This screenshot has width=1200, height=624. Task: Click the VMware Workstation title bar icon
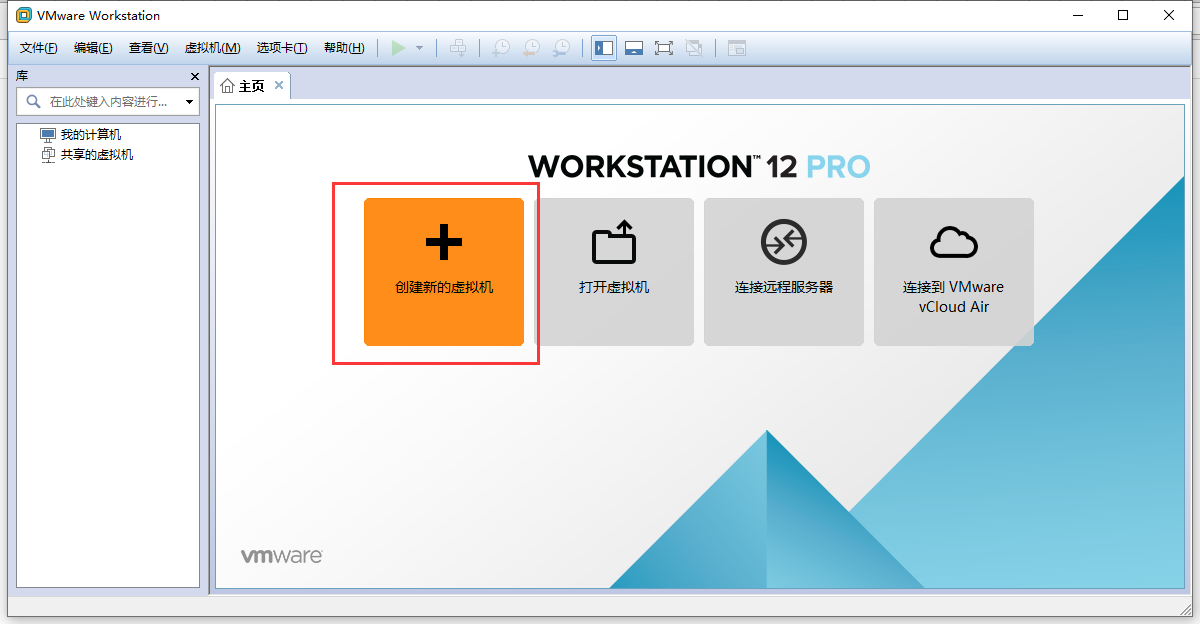[x=24, y=15]
